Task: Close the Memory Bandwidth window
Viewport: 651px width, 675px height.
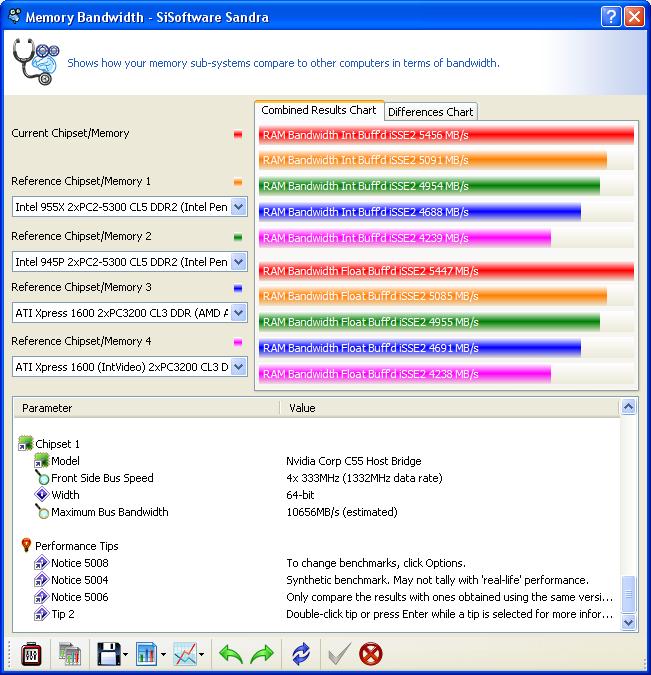Action: pos(635,17)
